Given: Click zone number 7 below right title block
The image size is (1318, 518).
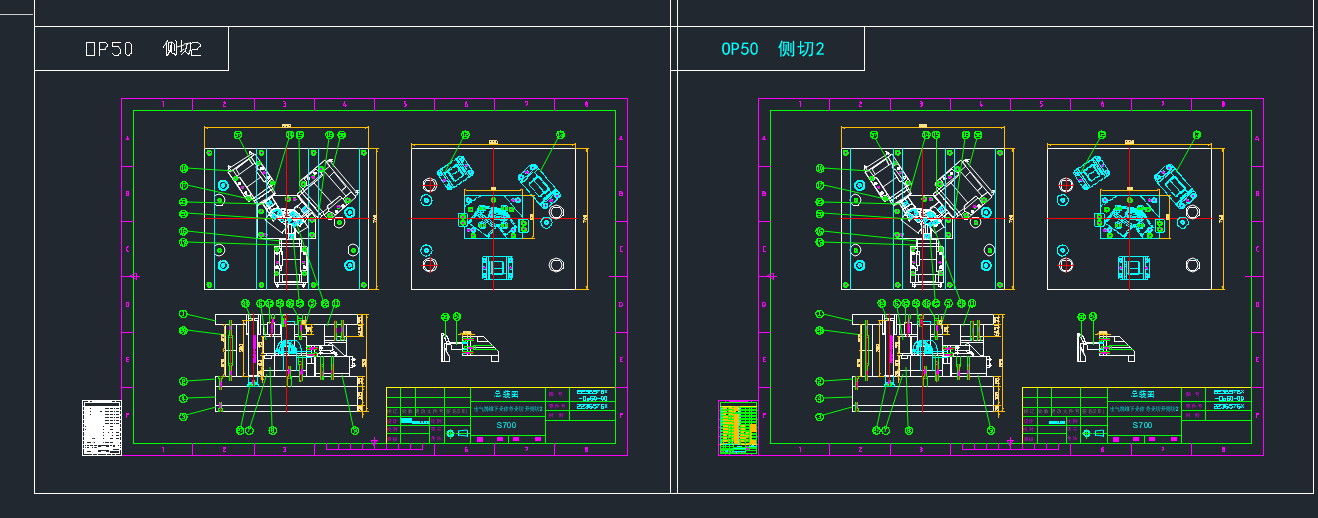Looking at the screenshot, I should pyautogui.click(x=1162, y=449).
